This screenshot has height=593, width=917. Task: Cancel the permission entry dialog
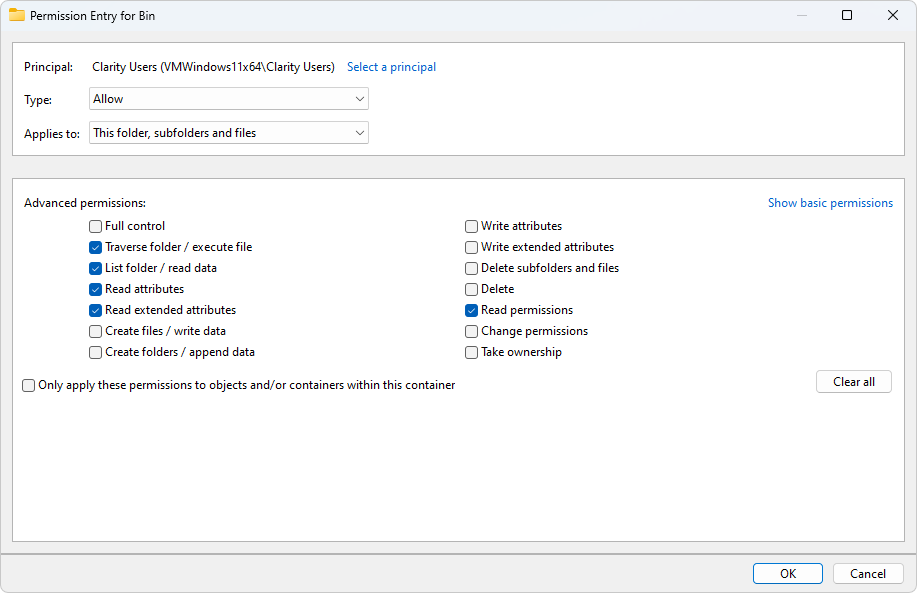pos(868,574)
